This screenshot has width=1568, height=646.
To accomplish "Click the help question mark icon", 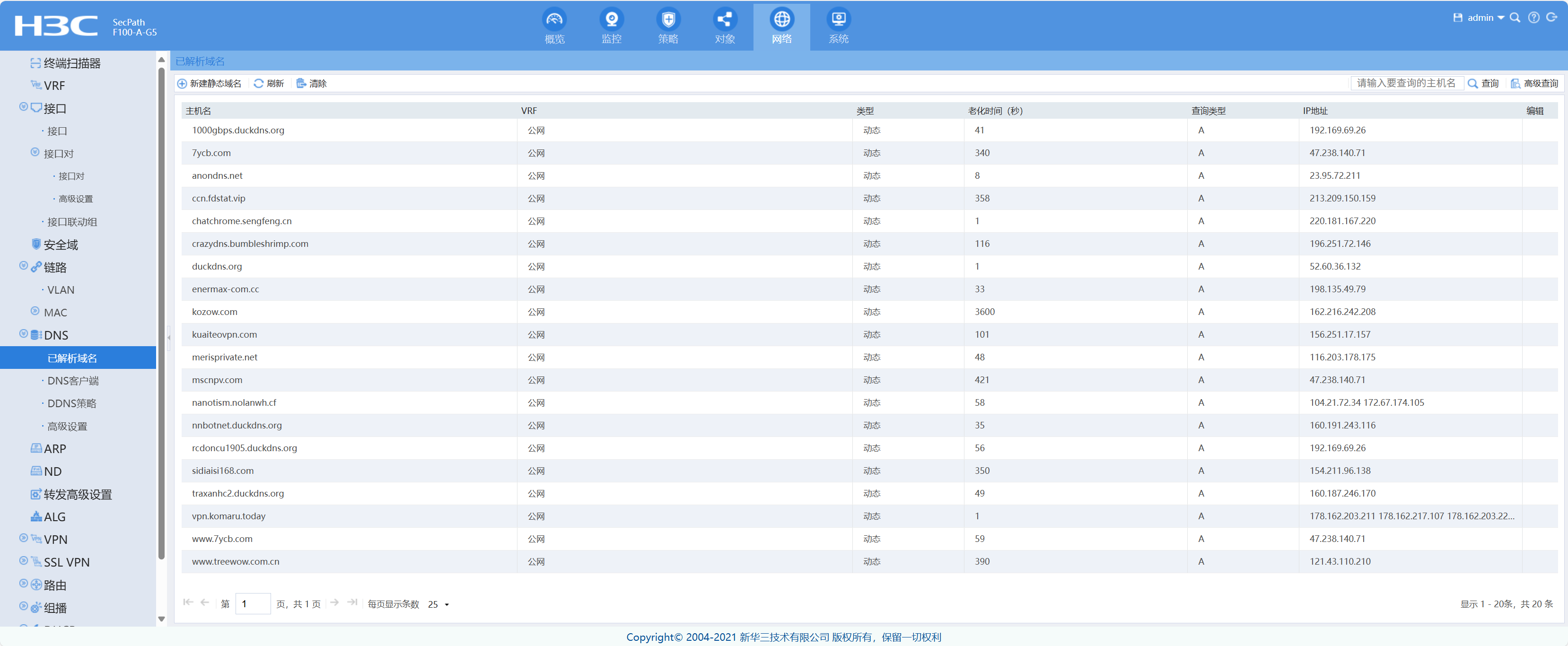I will 1533,17.
